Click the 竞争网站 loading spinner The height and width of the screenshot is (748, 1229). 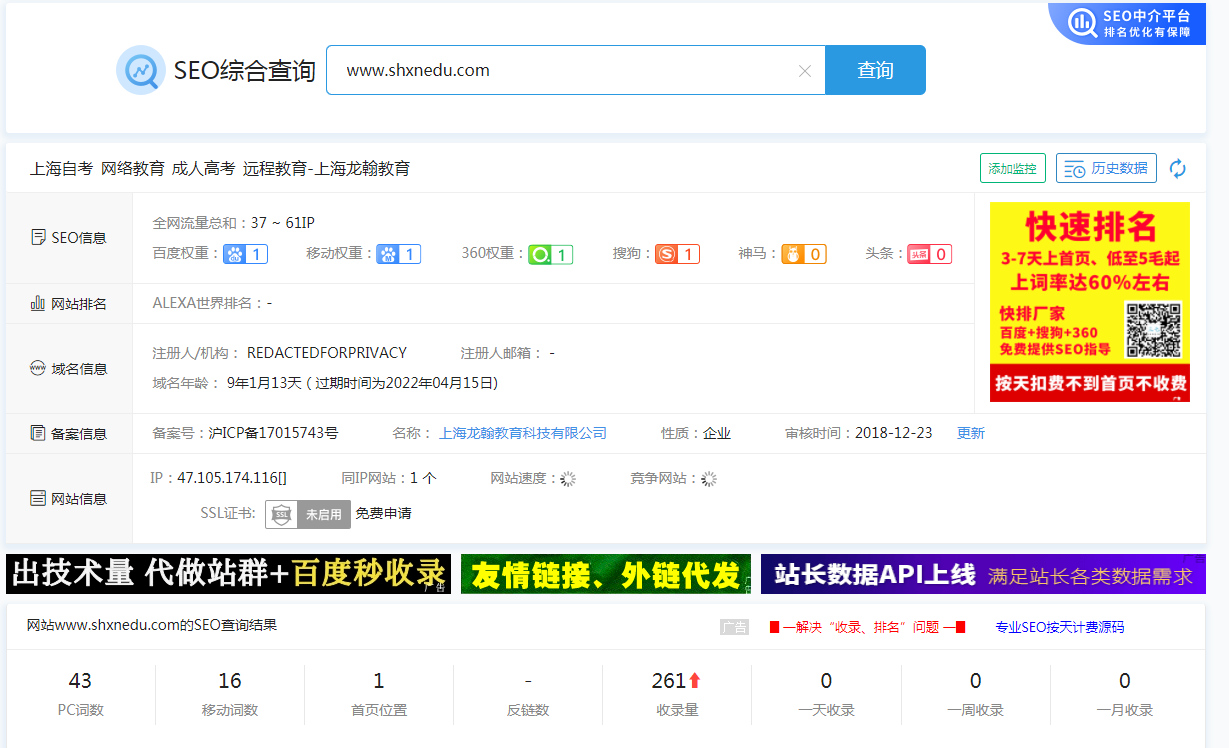click(x=709, y=479)
